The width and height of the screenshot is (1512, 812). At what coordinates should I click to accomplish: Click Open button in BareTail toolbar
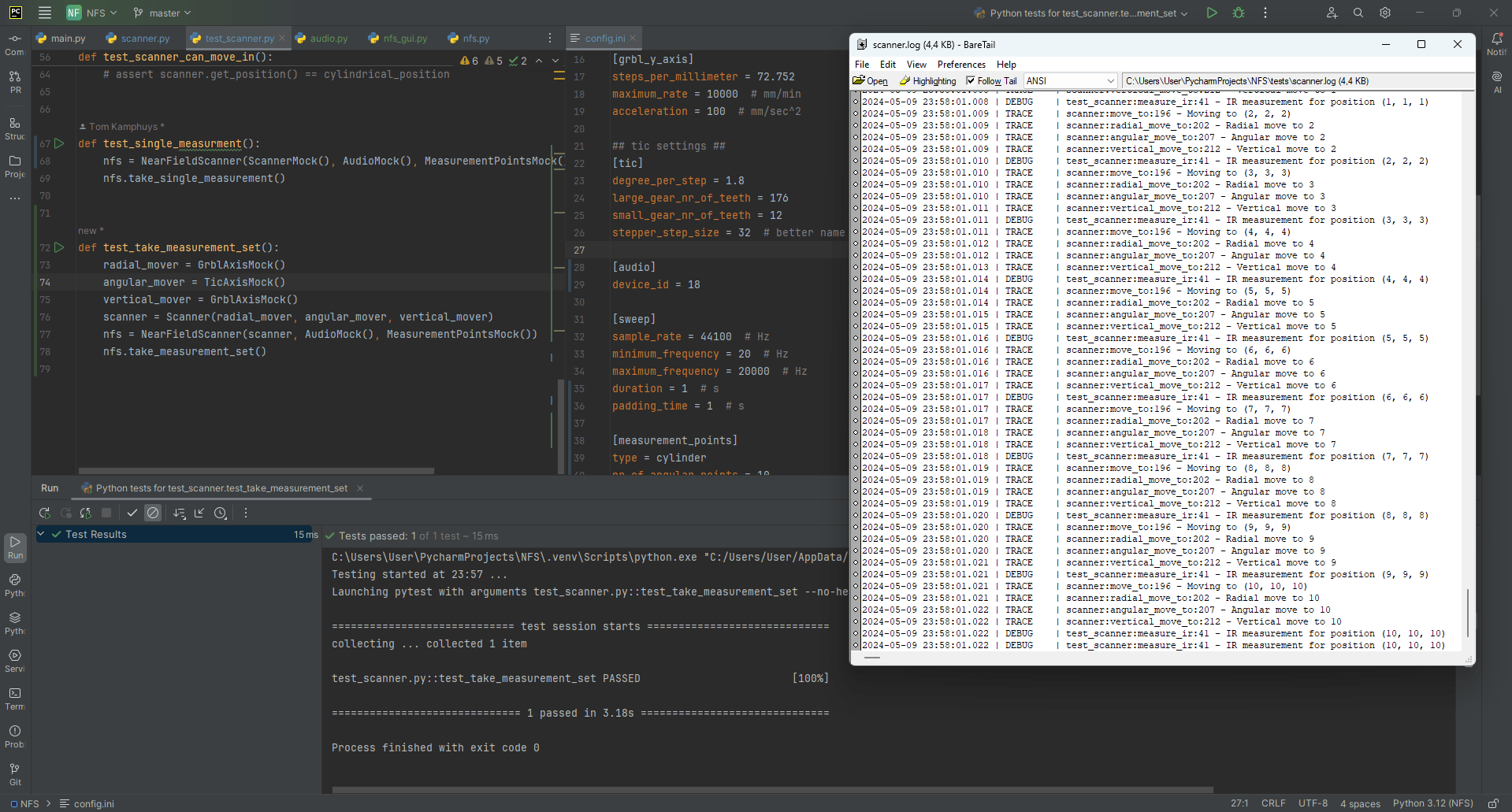click(871, 80)
